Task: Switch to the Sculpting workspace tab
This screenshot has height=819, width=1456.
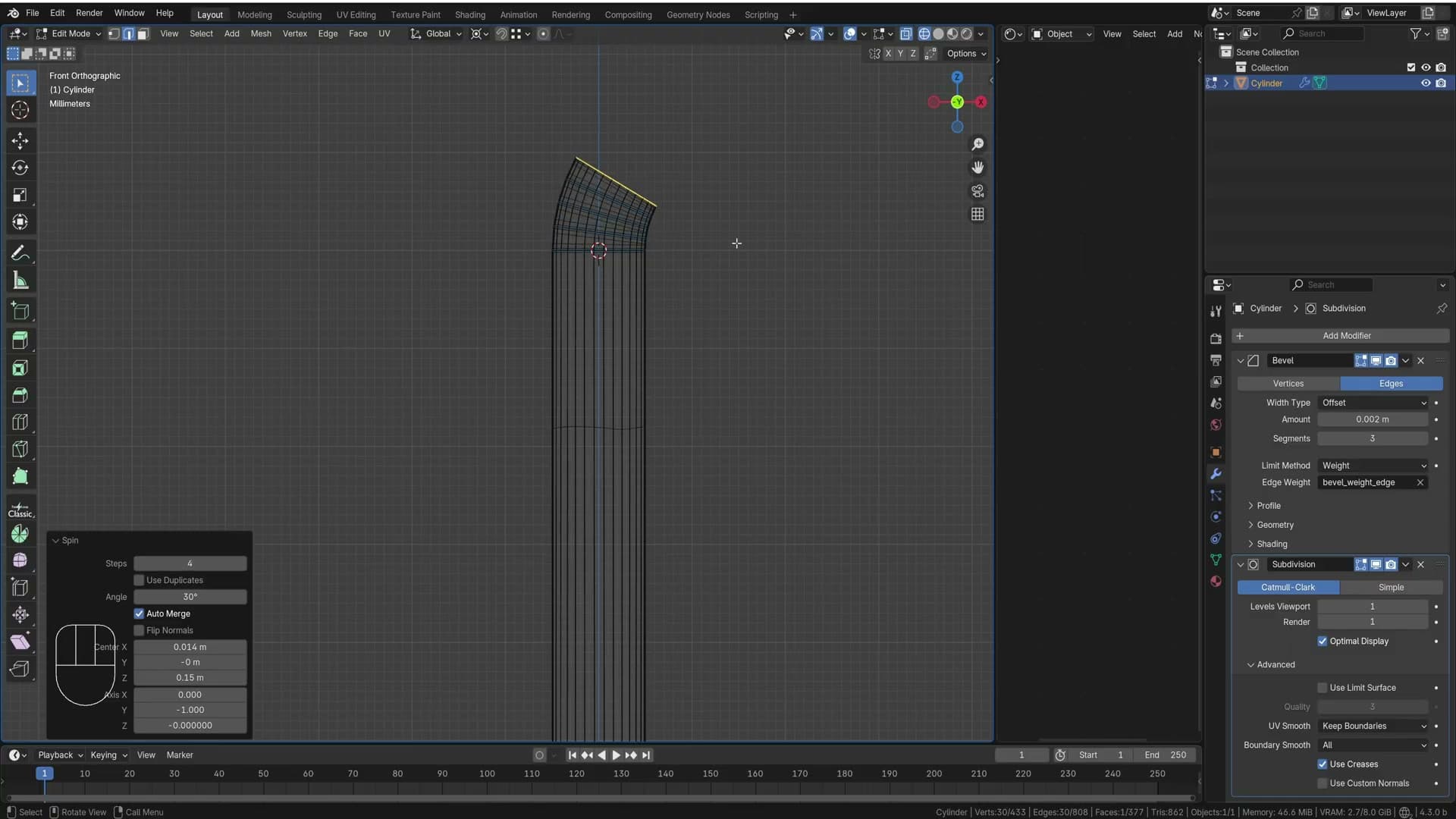Action: [x=304, y=14]
